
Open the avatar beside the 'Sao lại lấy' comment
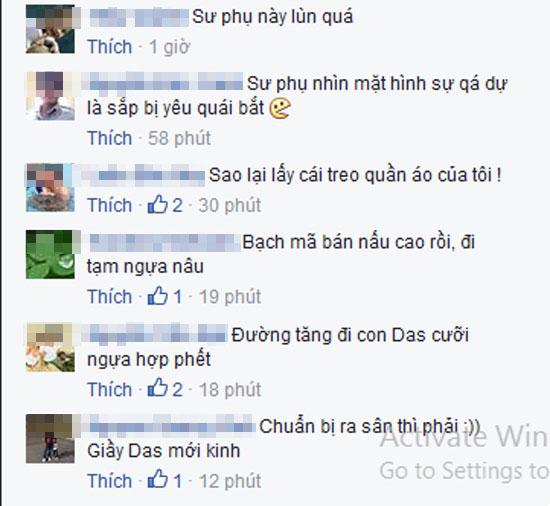click(50, 188)
